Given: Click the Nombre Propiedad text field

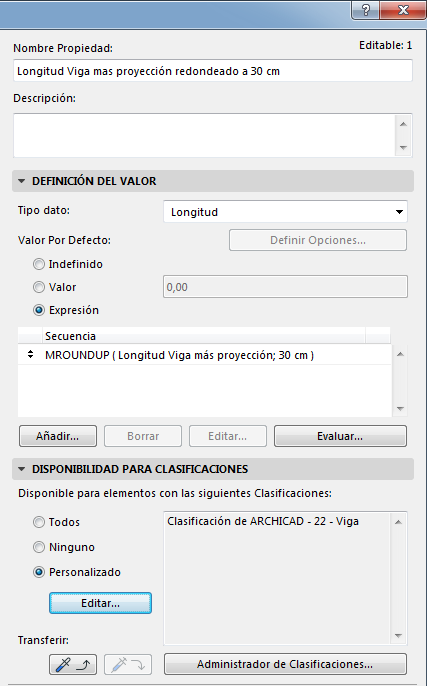Looking at the screenshot, I should pos(213,71).
